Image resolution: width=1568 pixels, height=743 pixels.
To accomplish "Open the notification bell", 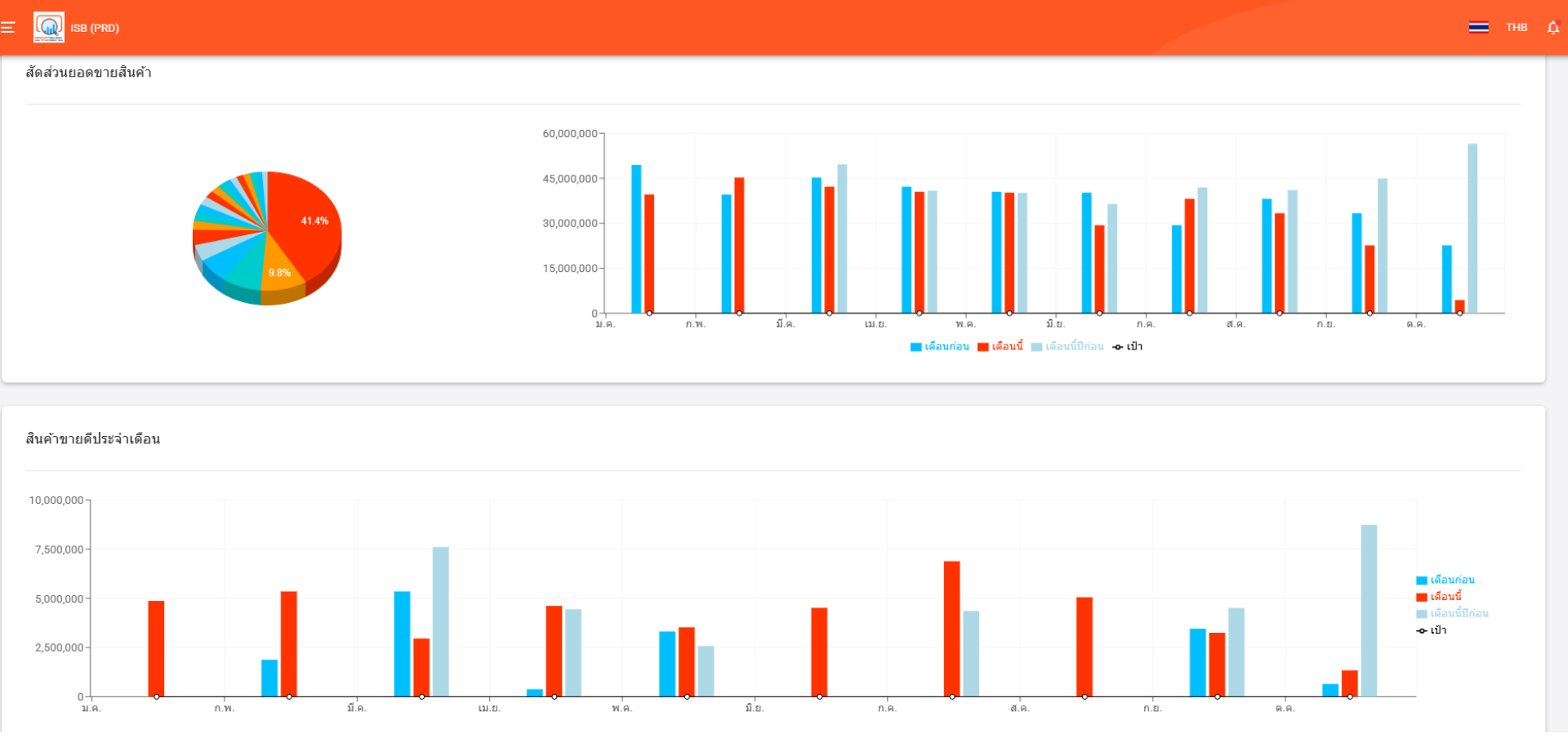I will 1552,28.
